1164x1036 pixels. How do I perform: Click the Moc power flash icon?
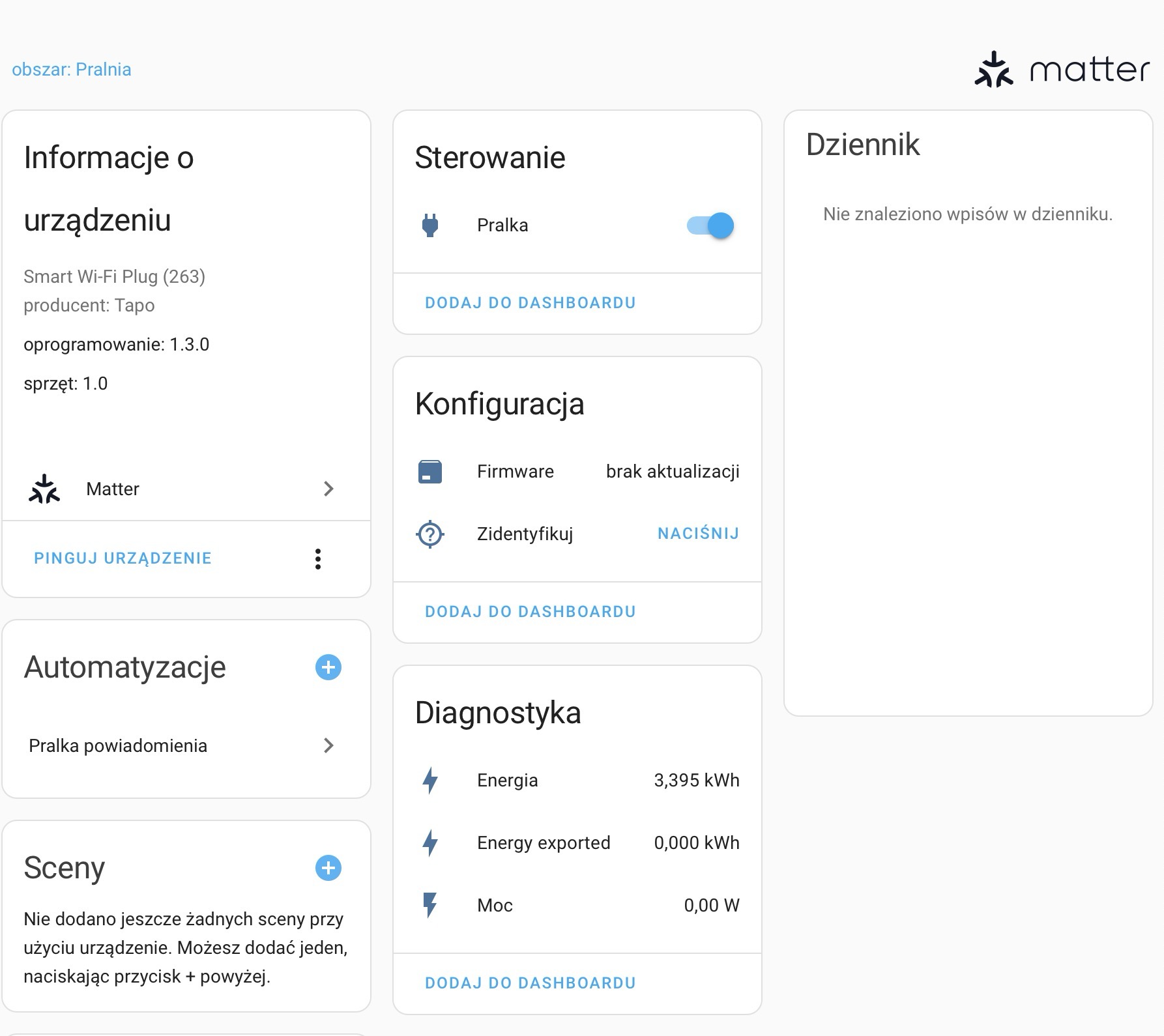[430, 906]
